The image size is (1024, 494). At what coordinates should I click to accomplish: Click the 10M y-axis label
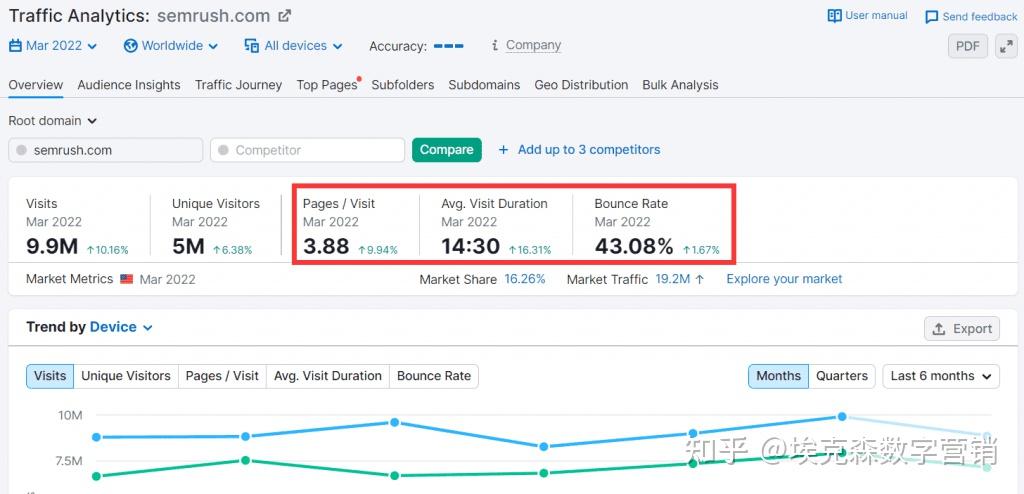[x=70, y=416]
